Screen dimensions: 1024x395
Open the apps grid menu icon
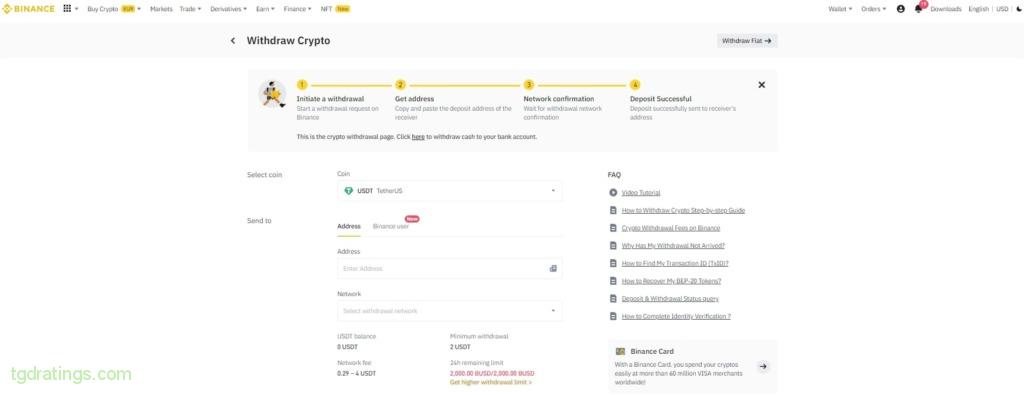pos(67,8)
